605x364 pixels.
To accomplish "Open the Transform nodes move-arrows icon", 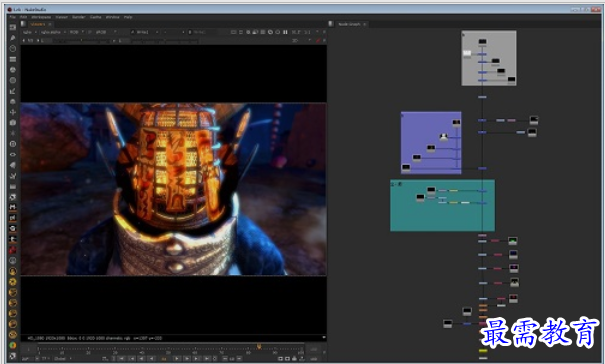I will tap(13, 112).
